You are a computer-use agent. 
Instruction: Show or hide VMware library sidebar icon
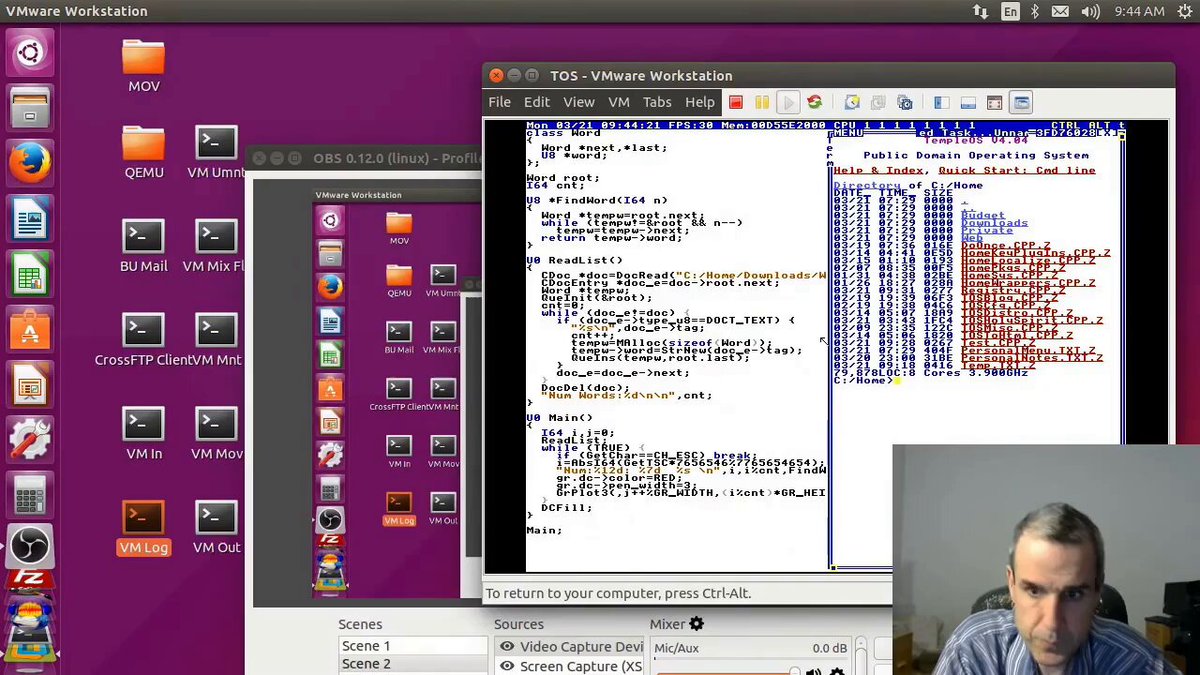click(942, 102)
